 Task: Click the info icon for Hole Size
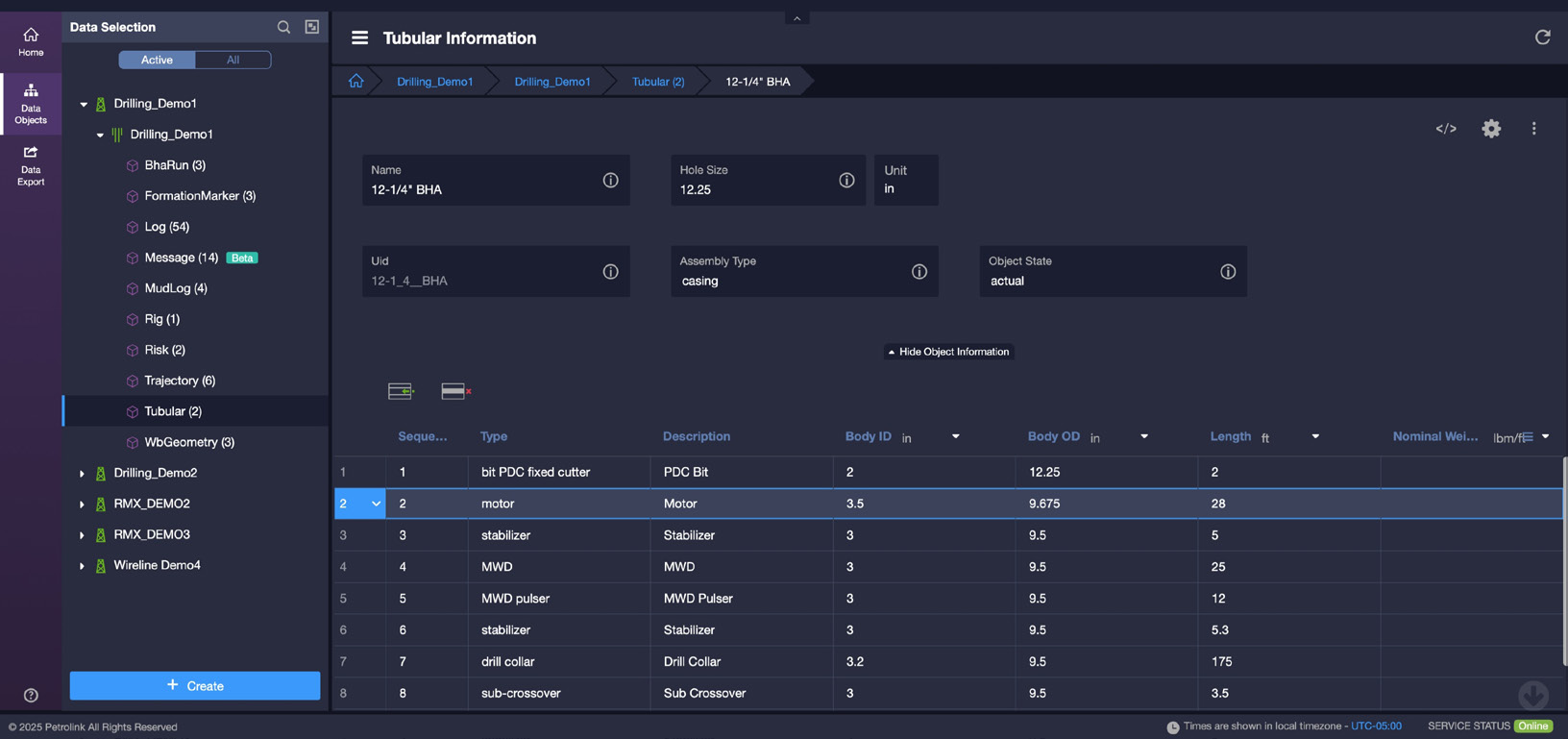coord(846,181)
